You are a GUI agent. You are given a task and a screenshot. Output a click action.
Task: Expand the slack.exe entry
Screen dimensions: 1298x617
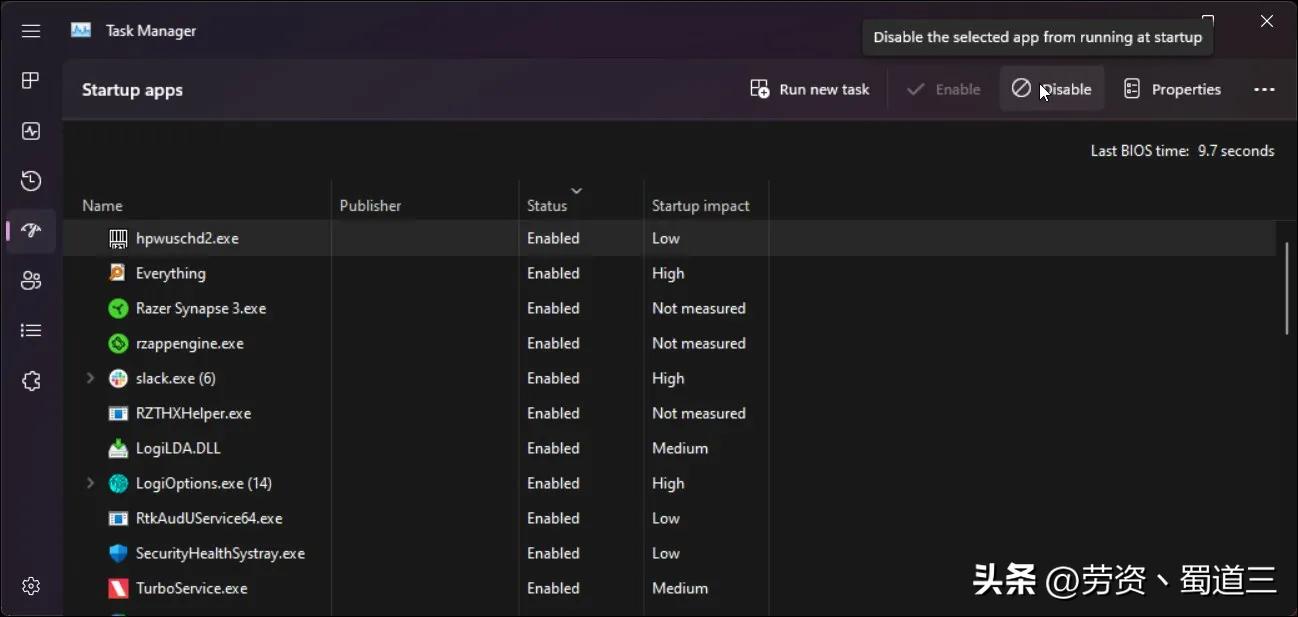click(90, 378)
